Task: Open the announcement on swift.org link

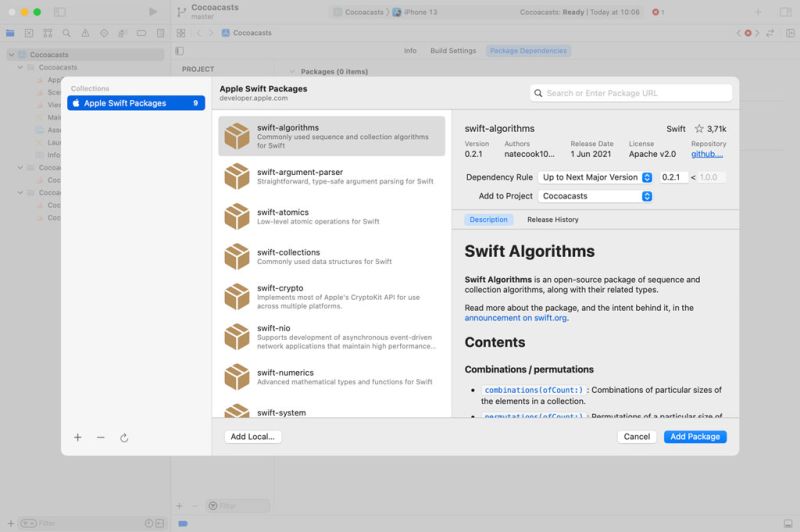Action: click(x=516, y=318)
